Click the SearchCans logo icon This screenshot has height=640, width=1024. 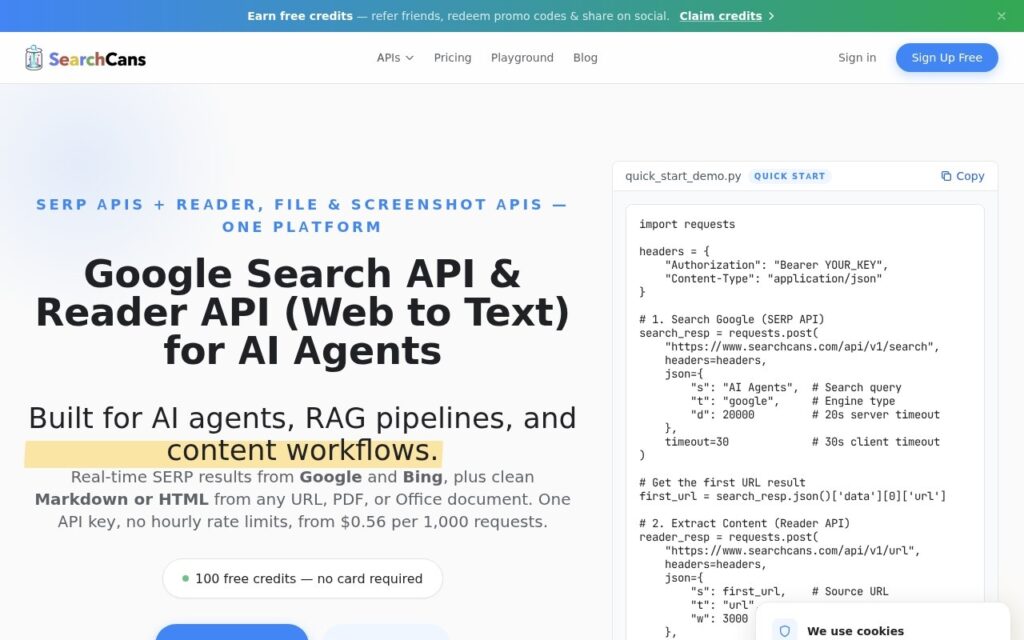(34, 58)
